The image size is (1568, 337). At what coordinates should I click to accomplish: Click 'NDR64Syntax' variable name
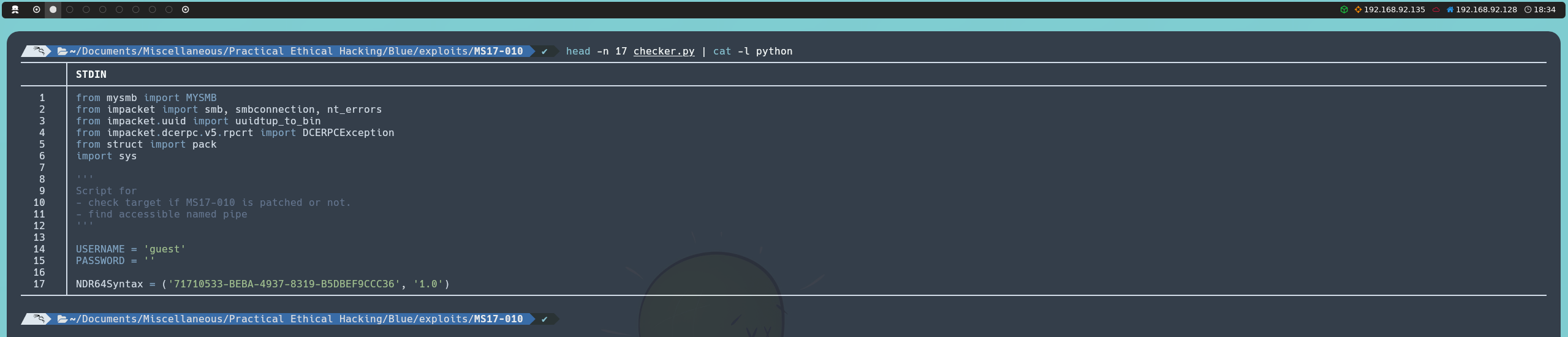pos(109,284)
